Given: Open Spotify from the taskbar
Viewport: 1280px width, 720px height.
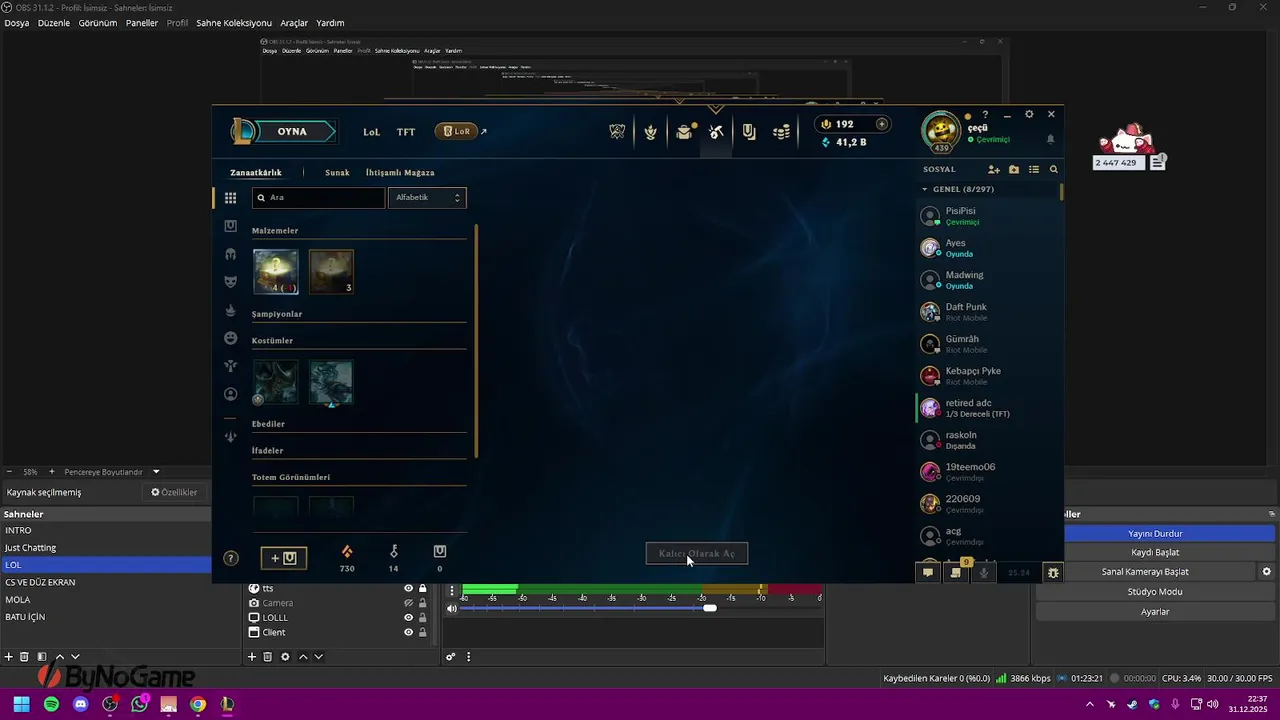Looking at the screenshot, I should [52, 705].
